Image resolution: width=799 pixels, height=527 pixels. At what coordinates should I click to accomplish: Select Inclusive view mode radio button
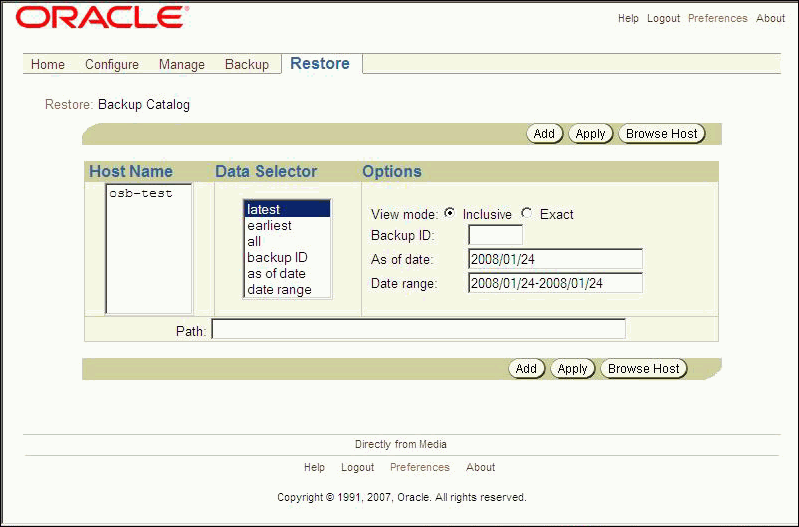[449, 213]
